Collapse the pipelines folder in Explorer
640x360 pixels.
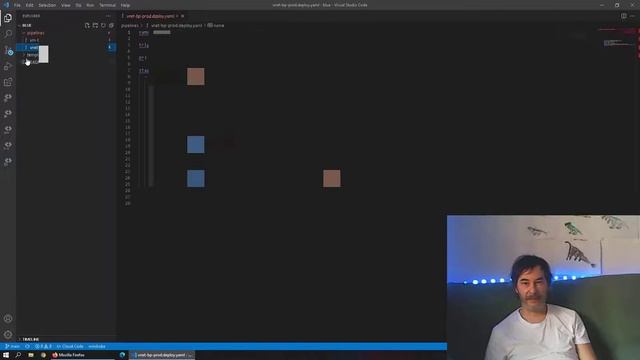(35, 33)
